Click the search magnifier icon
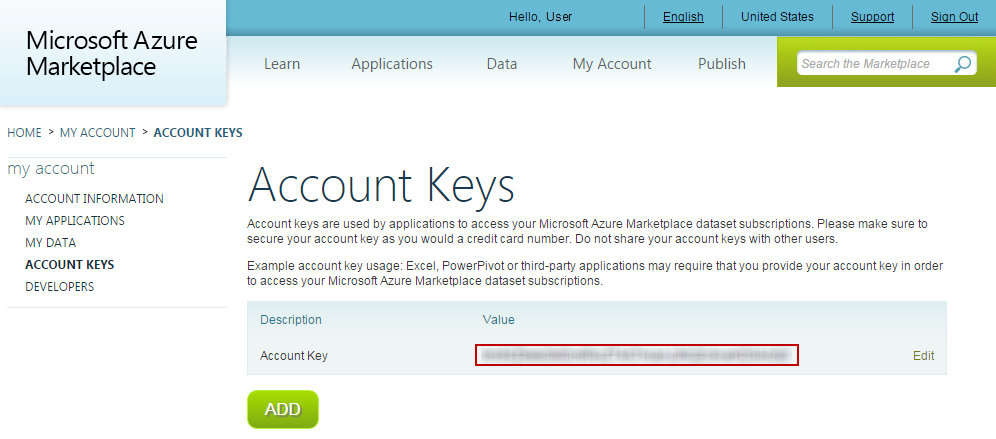 (x=962, y=64)
